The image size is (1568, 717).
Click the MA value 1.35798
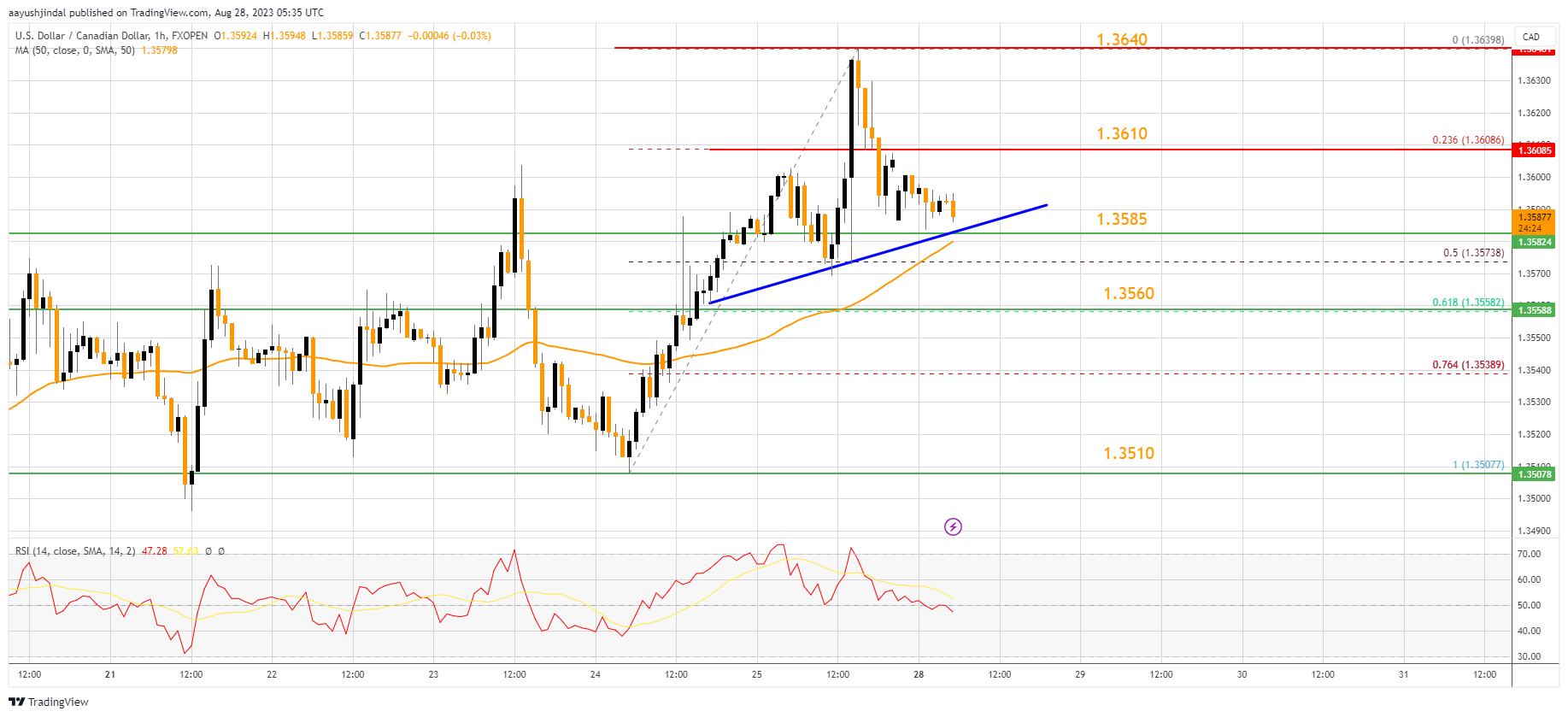click(x=159, y=50)
